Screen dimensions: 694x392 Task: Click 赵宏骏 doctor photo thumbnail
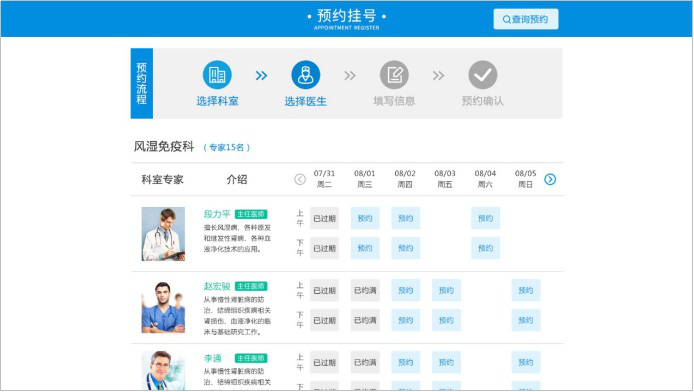pyautogui.click(x=163, y=306)
